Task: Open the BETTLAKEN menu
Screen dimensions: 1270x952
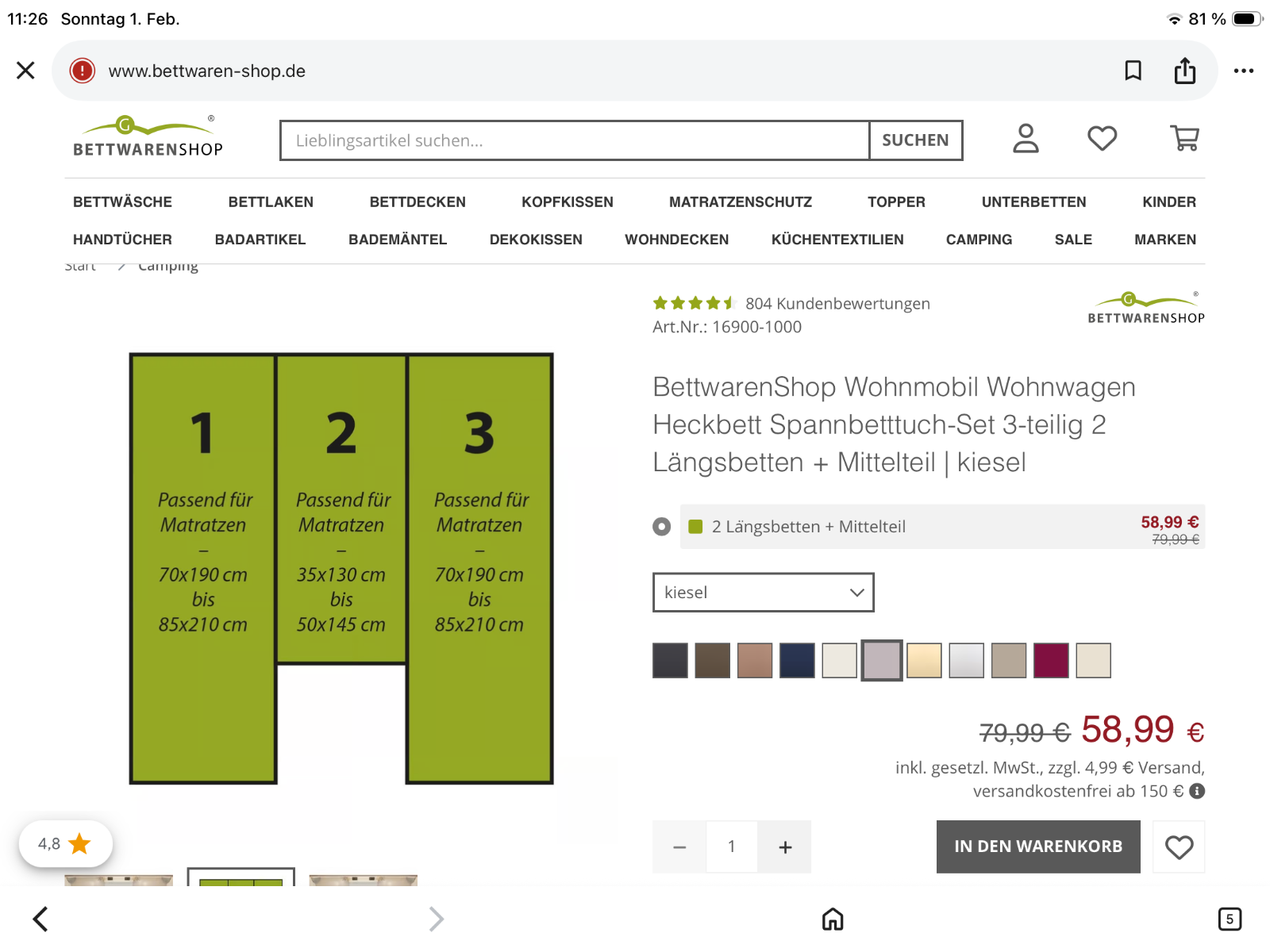Action: coord(271,202)
